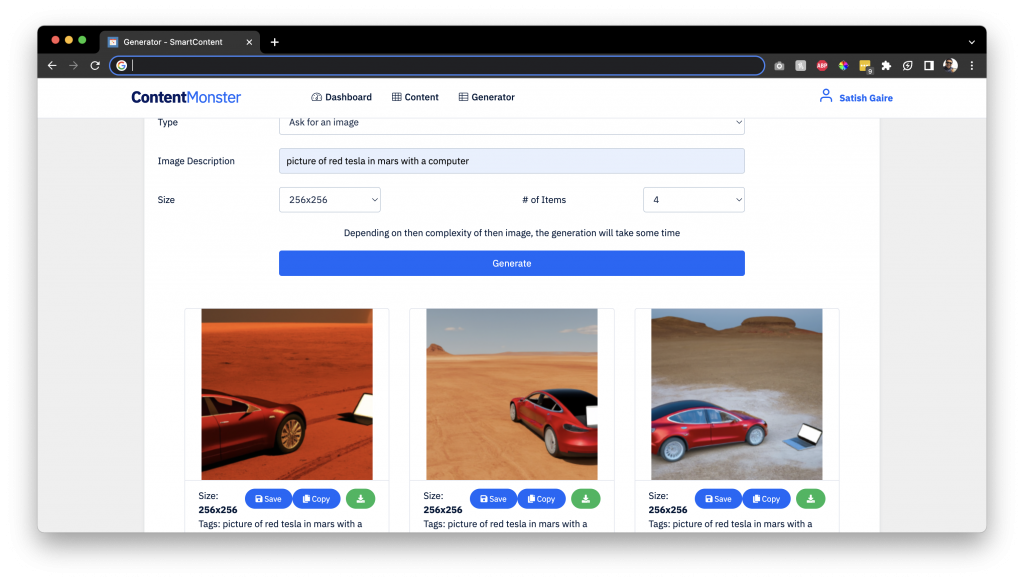
Task: Click the circular arrow extension icon
Action: pos(908,65)
